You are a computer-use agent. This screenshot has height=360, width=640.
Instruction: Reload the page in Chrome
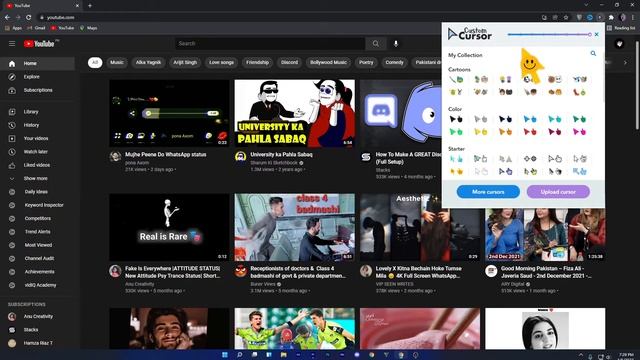(29, 17)
